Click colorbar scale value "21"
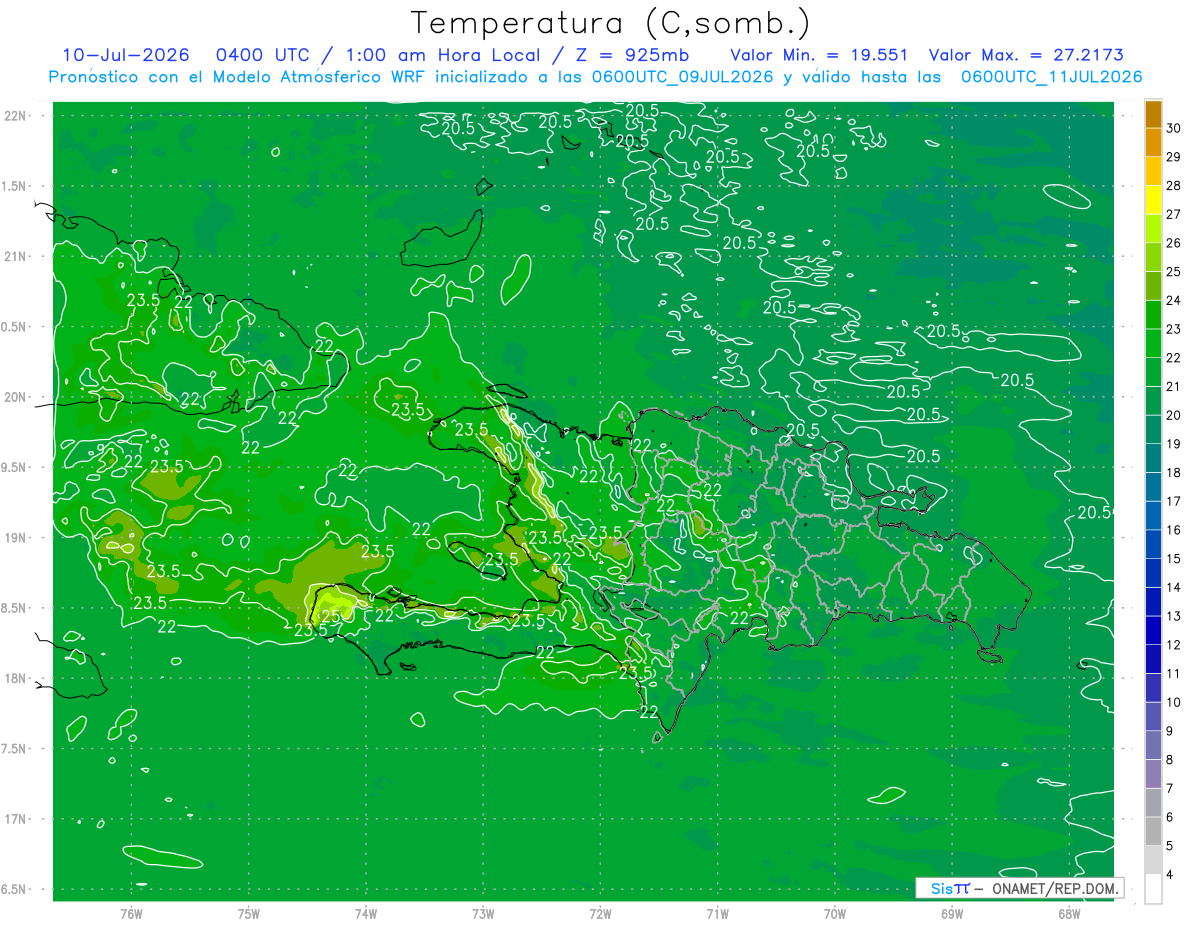Viewport: 1200px width, 927px height. (x=1174, y=386)
